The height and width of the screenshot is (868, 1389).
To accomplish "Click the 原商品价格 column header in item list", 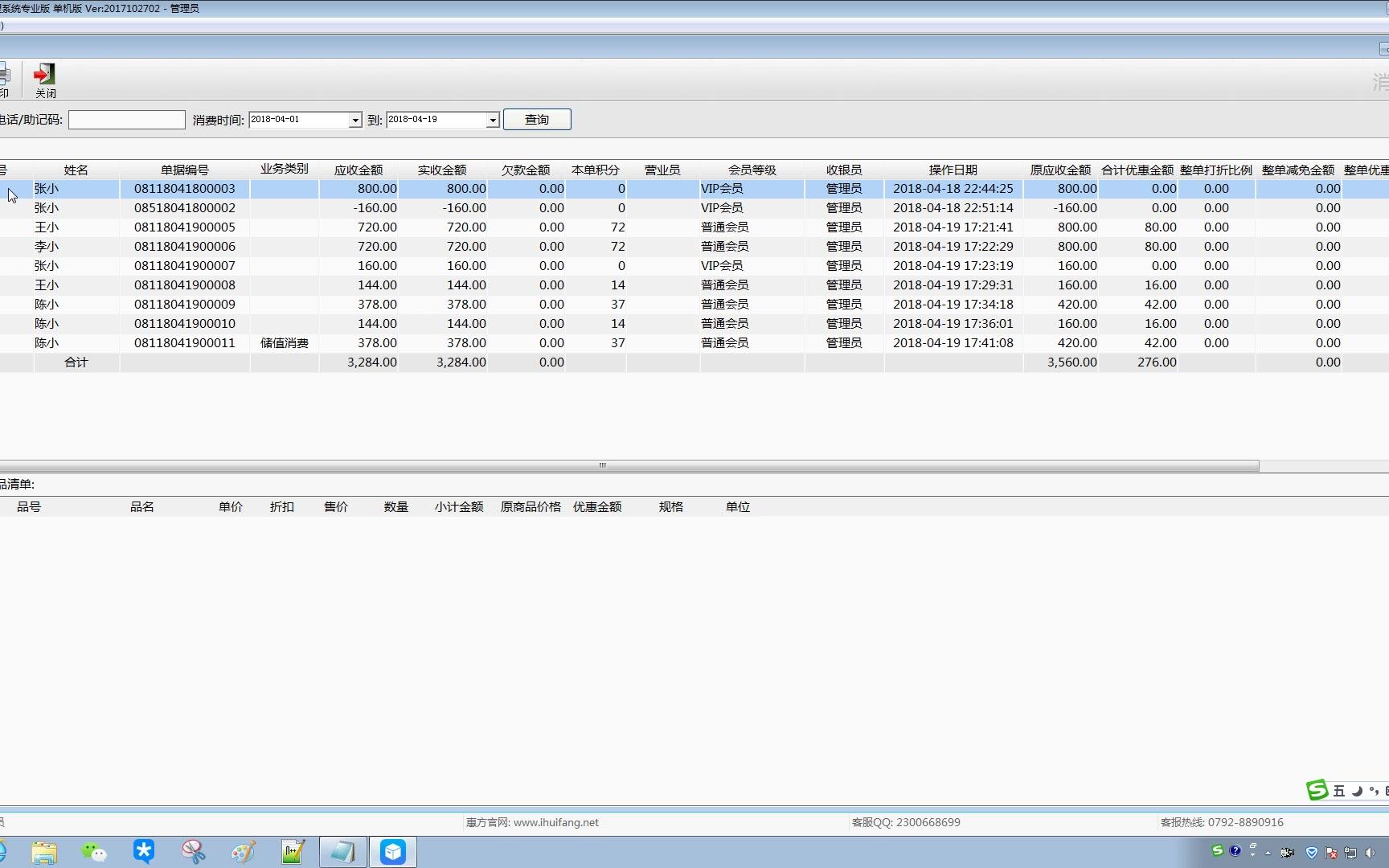I will pyautogui.click(x=531, y=507).
